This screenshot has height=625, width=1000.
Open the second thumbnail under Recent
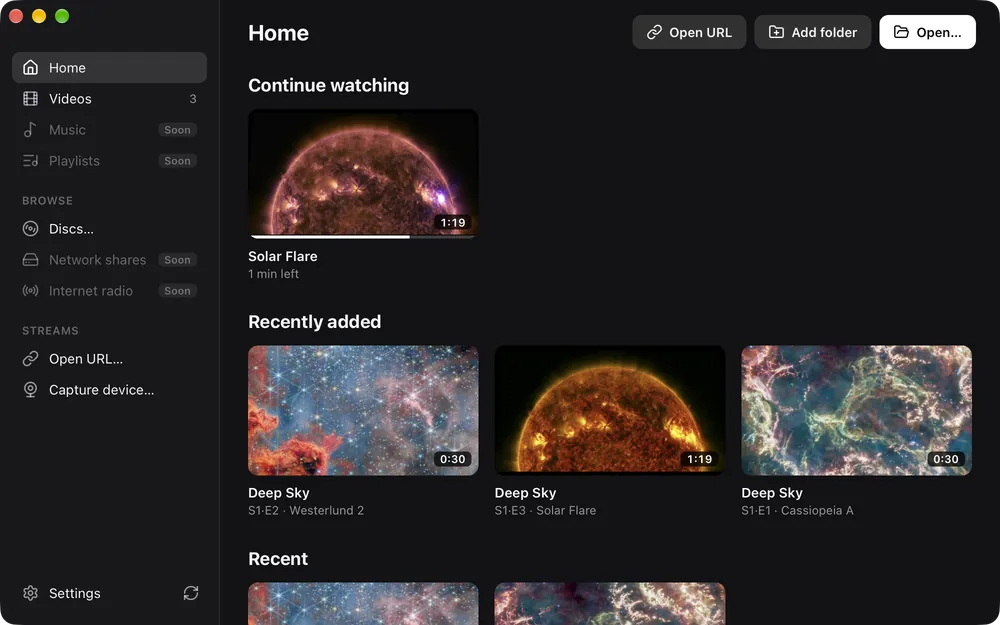(610, 603)
